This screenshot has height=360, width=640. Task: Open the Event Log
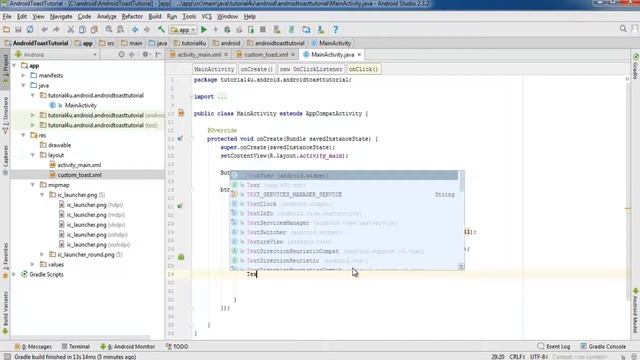553,347
